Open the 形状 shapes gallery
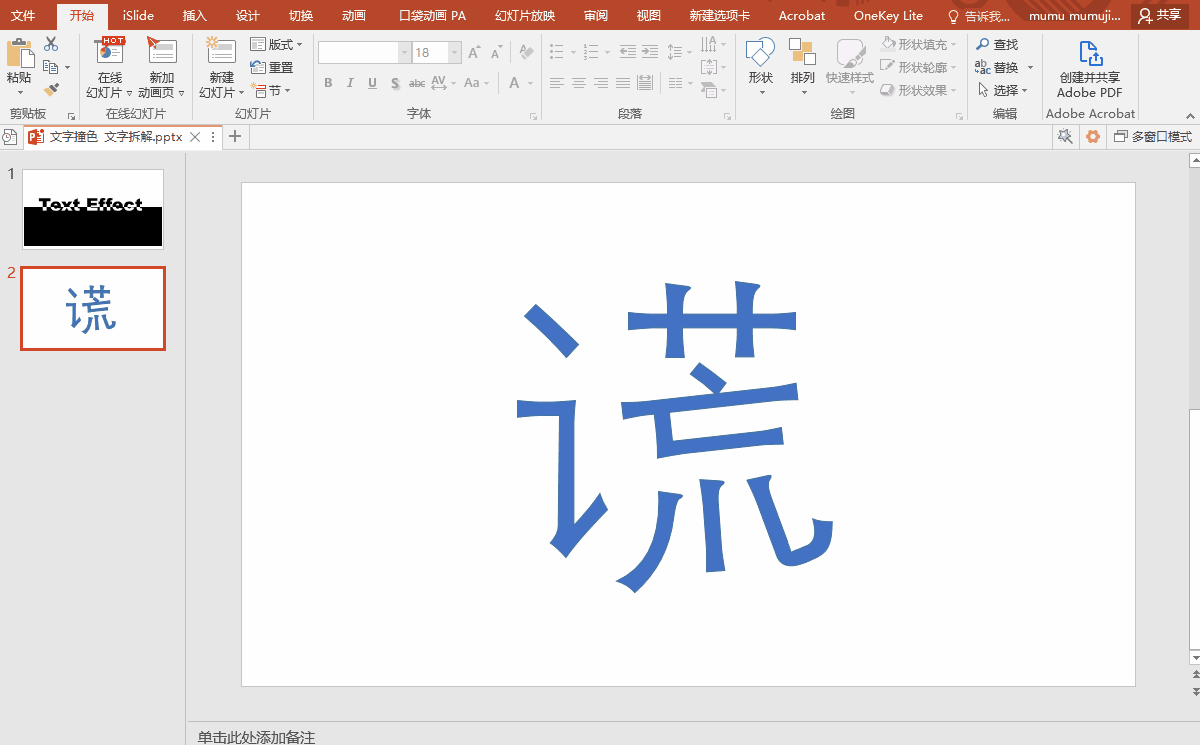 761,67
